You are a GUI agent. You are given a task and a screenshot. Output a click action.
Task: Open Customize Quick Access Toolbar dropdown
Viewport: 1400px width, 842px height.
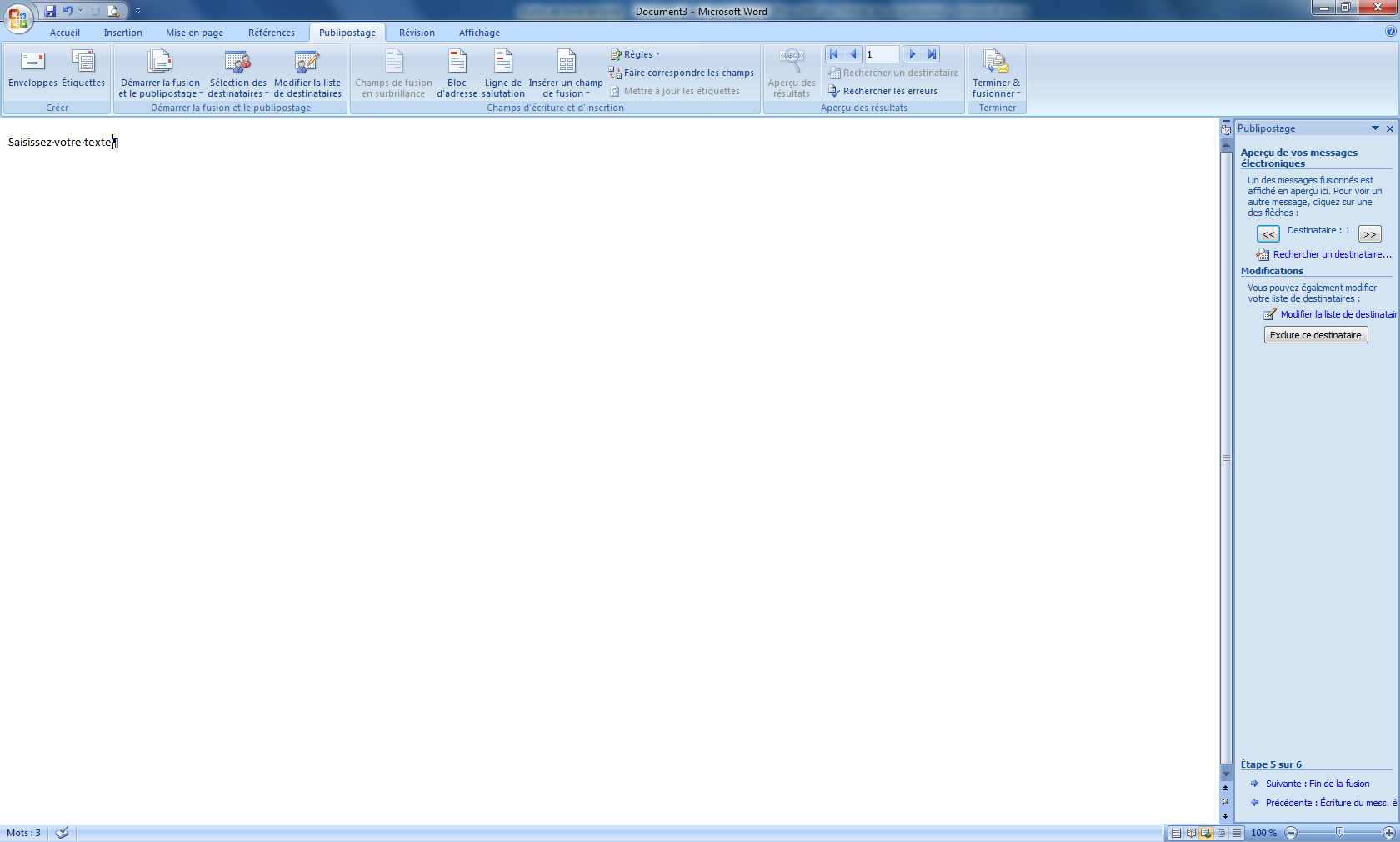pyautogui.click(x=137, y=11)
